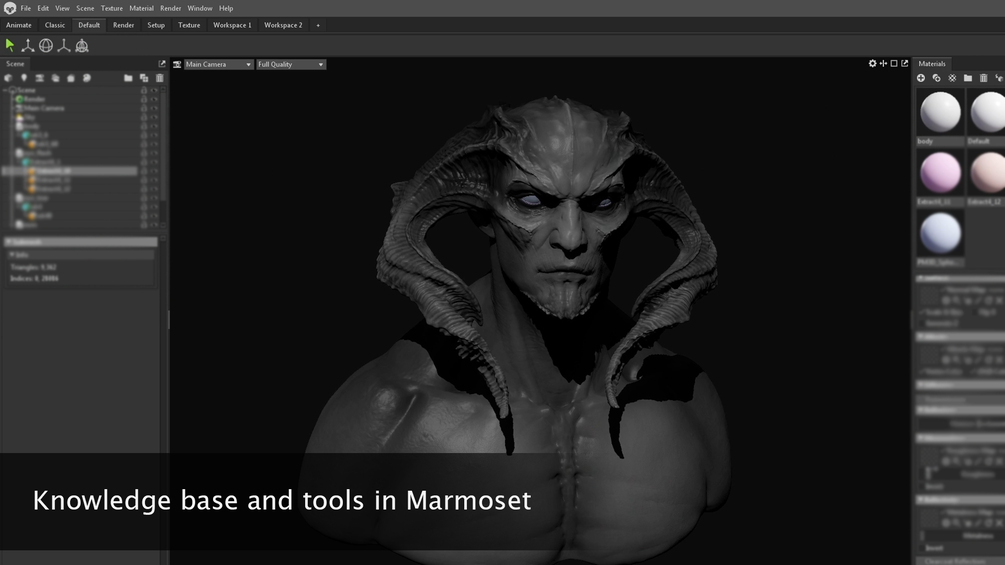Toggle lock for Render row
Viewport: 1005px width, 565px height.
coord(144,99)
